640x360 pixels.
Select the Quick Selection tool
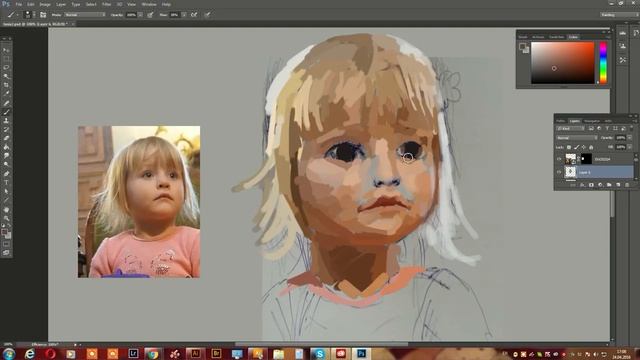(x=6, y=76)
